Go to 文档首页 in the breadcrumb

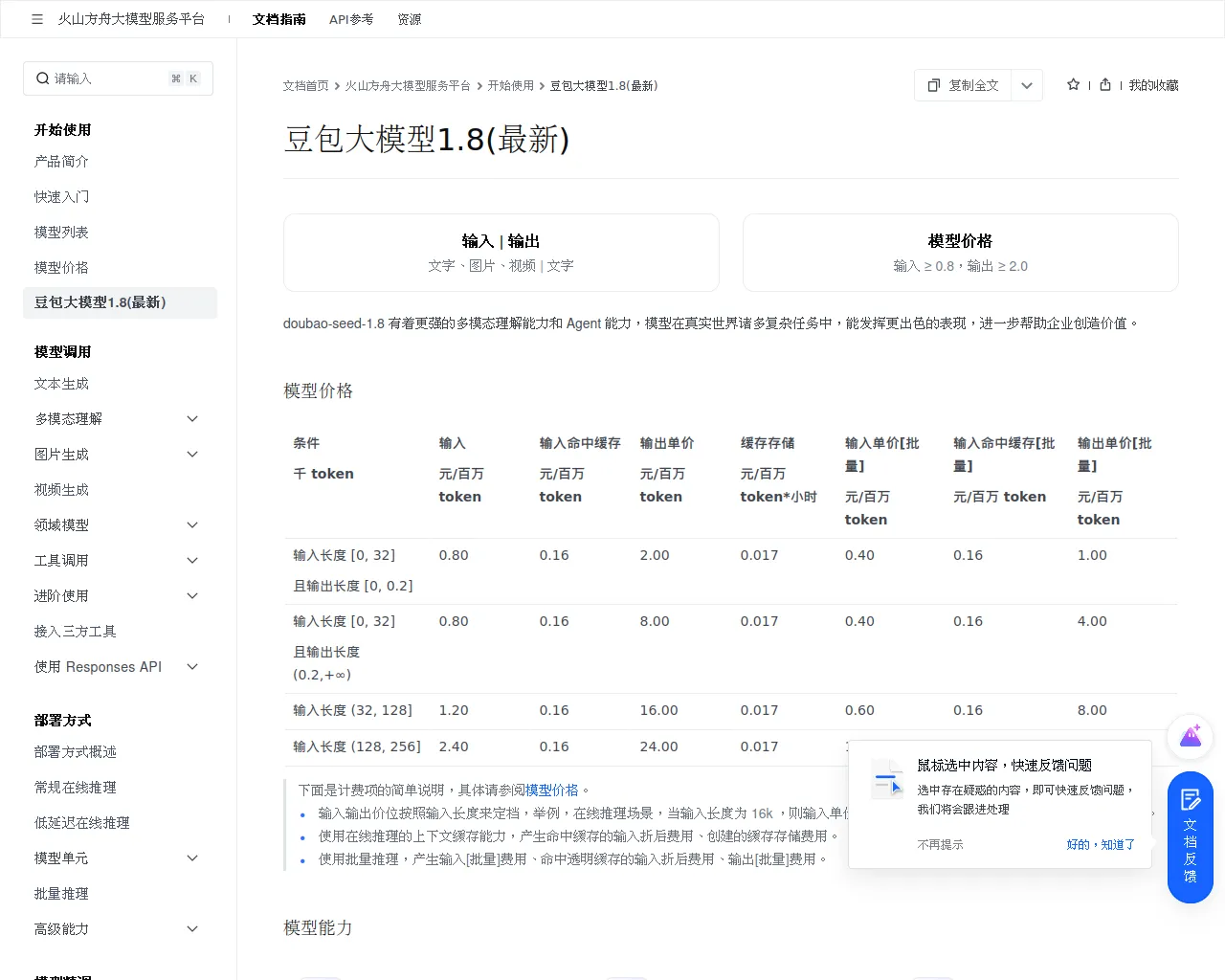305,86
